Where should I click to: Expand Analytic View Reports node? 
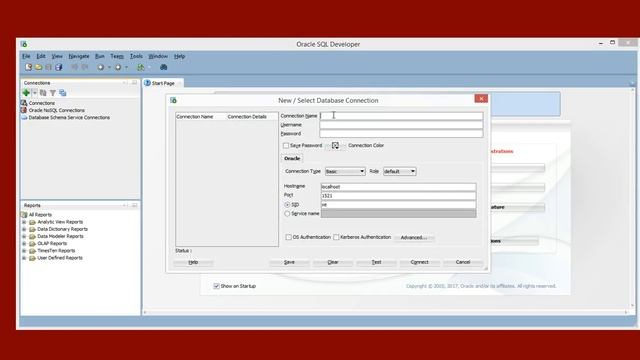point(24,222)
